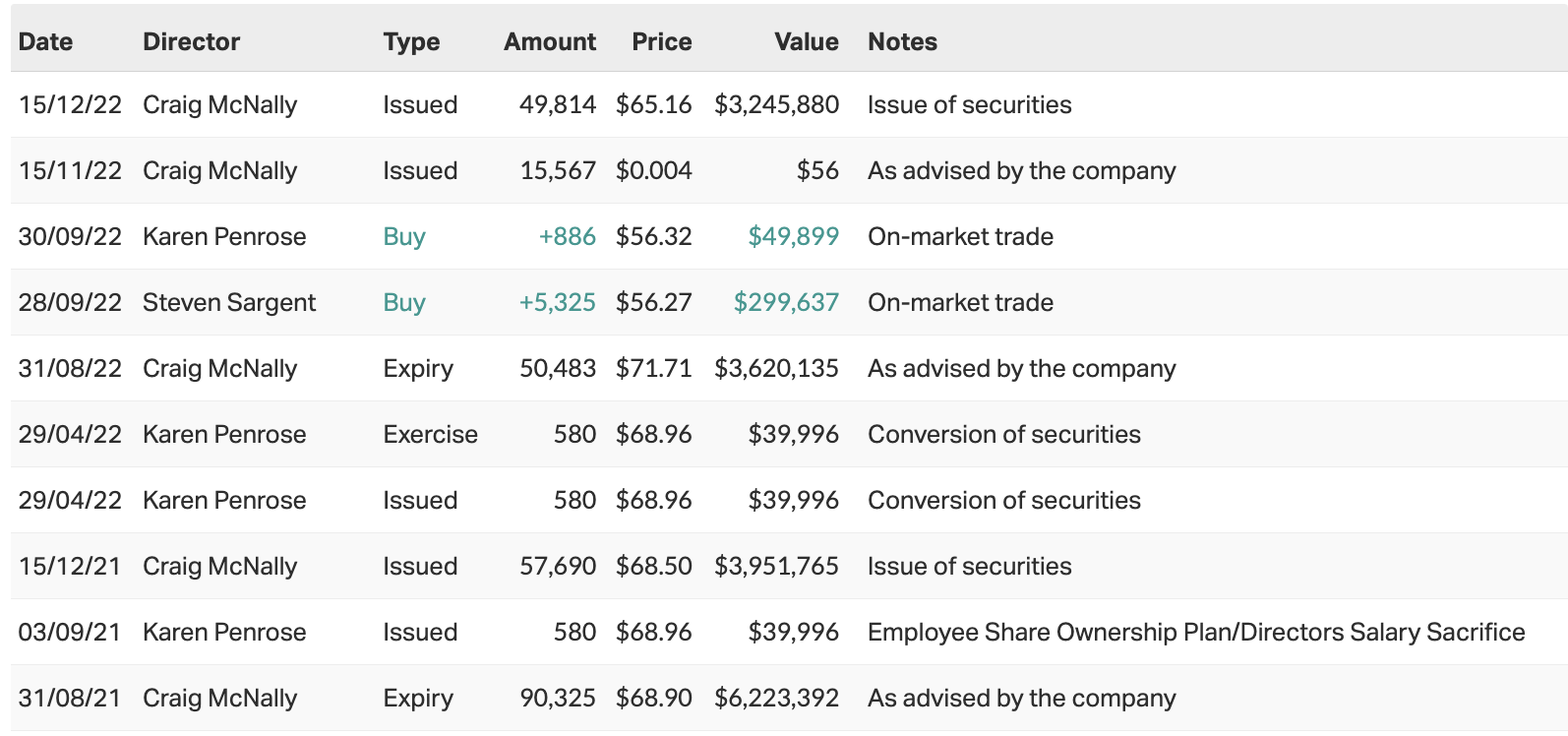Click Craig McNally in the 15/12/22 row

[219, 104]
